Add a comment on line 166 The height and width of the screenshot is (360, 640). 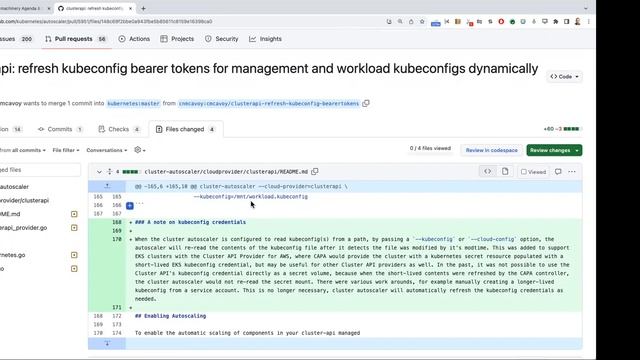click(x=130, y=205)
